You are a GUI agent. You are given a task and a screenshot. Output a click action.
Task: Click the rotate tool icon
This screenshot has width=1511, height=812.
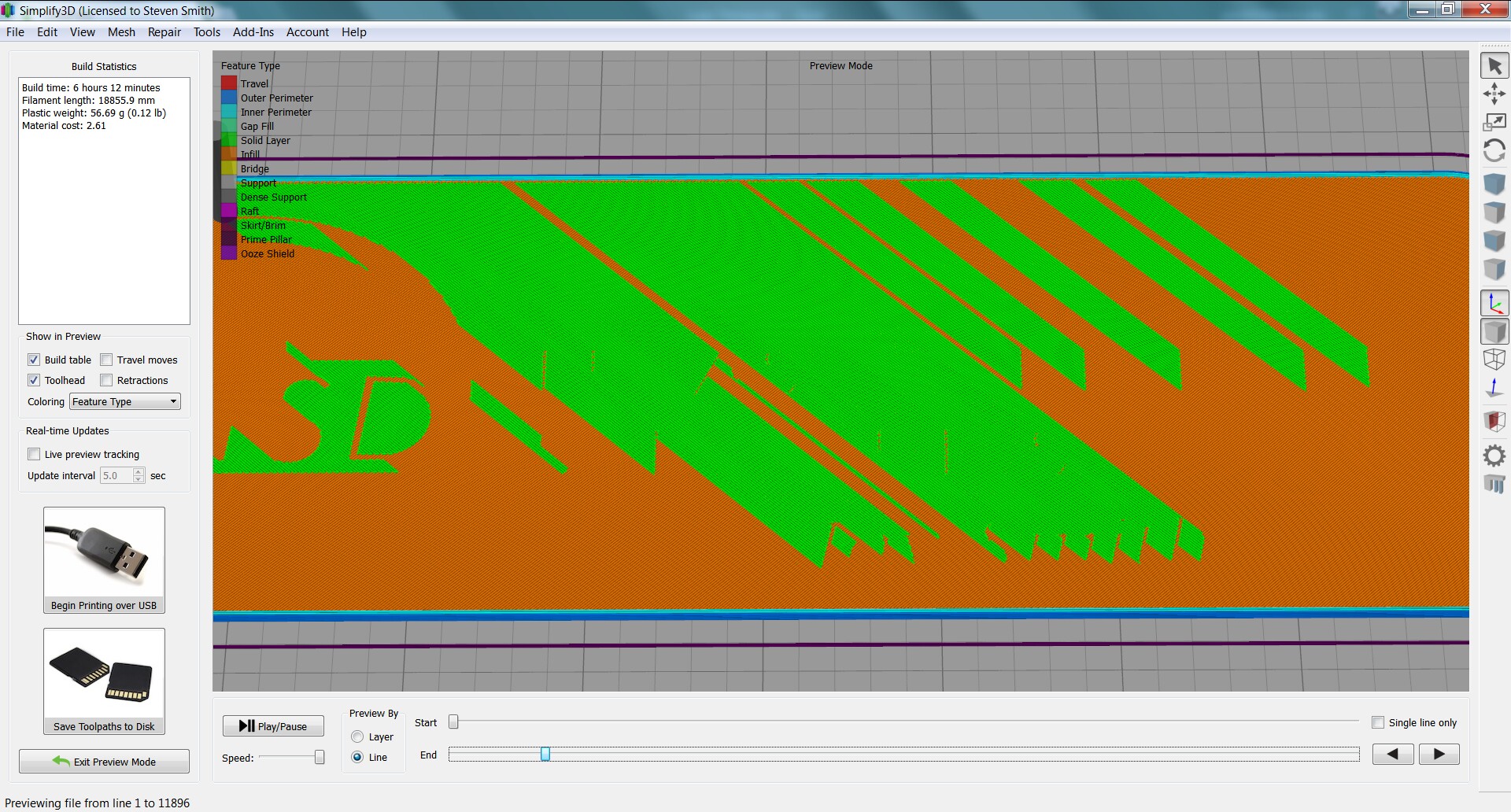[1494, 150]
